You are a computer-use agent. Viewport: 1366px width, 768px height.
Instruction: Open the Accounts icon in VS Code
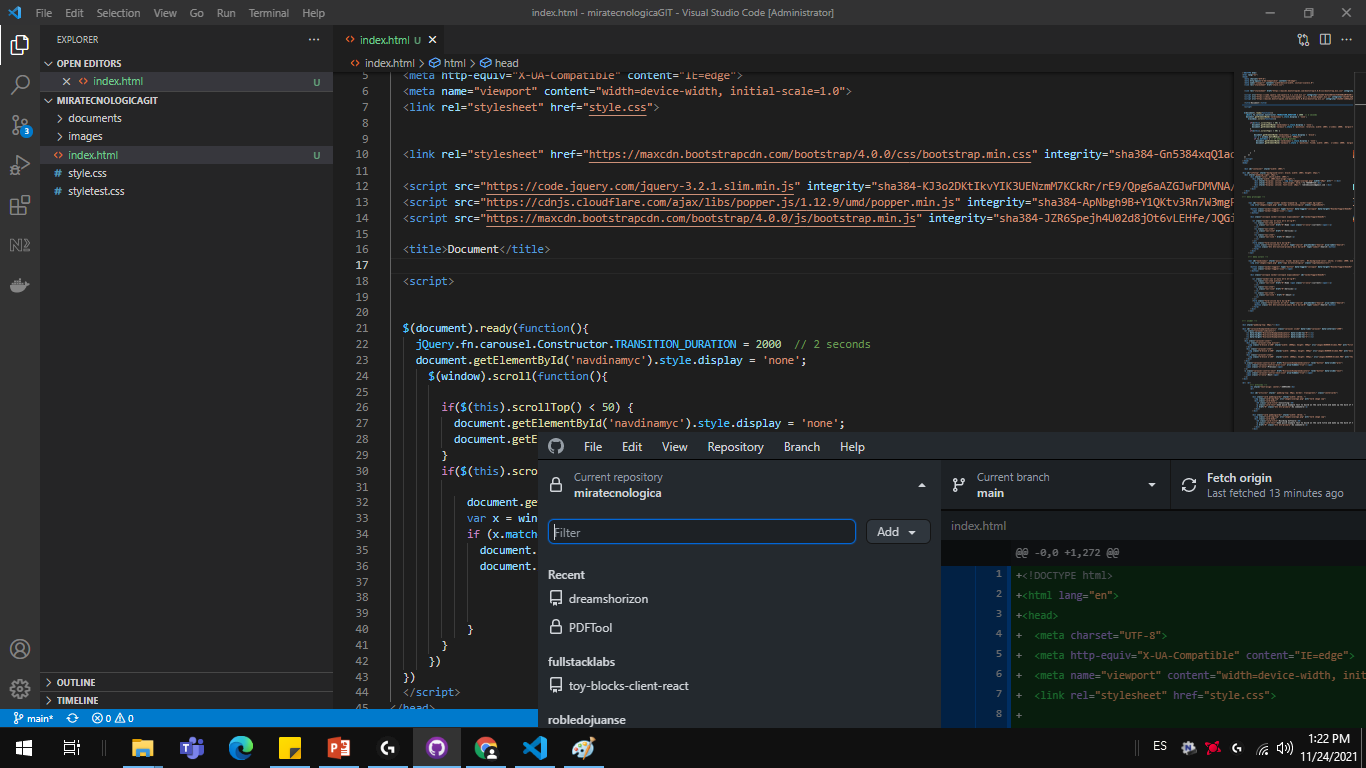pos(20,649)
